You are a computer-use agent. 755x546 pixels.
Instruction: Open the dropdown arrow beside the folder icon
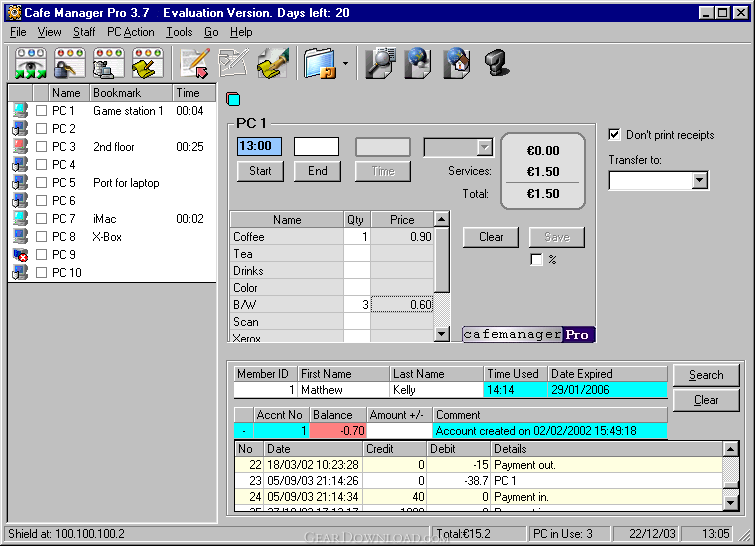345,63
